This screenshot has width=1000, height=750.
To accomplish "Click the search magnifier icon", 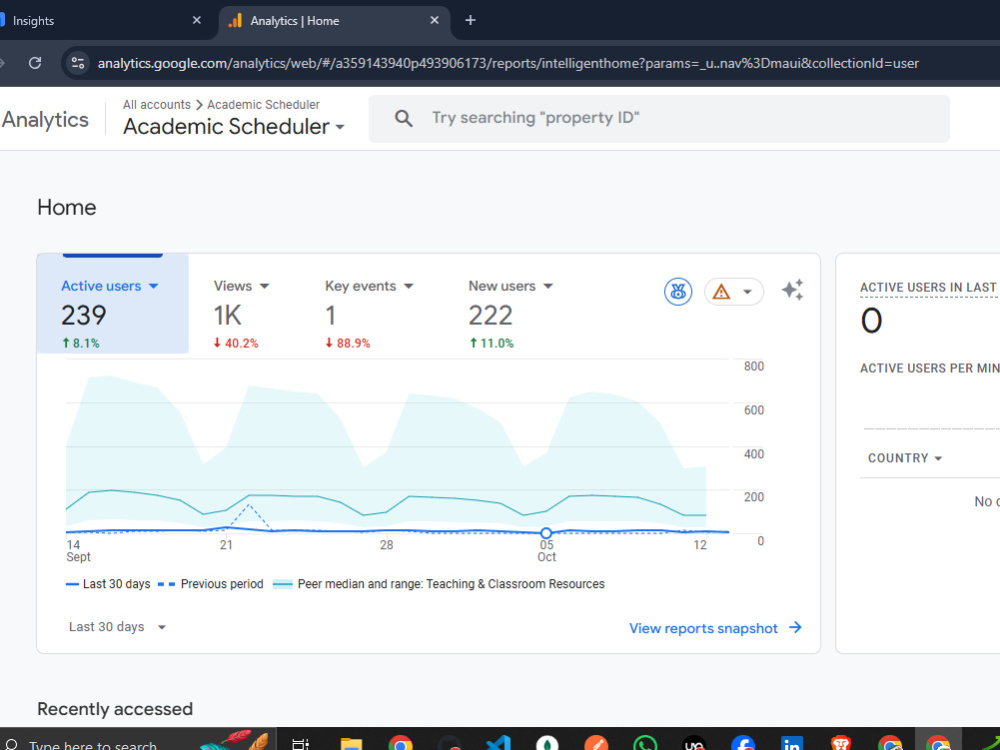I will pos(403,118).
